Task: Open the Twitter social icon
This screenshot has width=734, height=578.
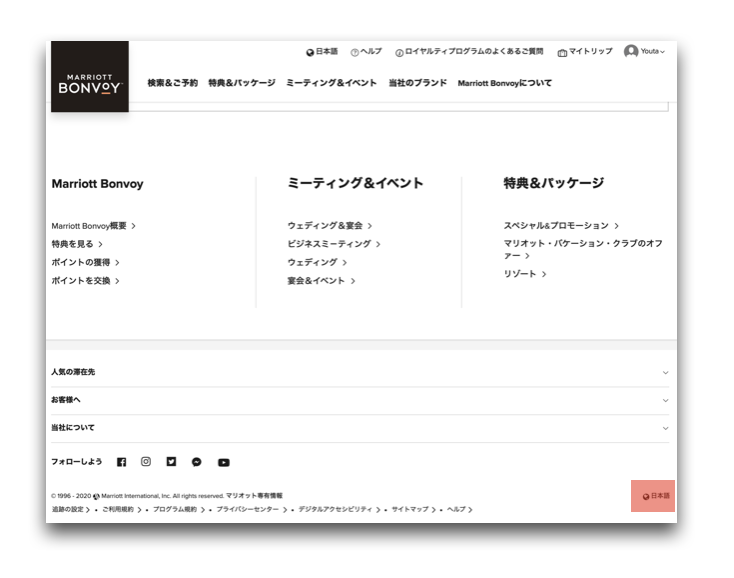Action: (x=171, y=461)
